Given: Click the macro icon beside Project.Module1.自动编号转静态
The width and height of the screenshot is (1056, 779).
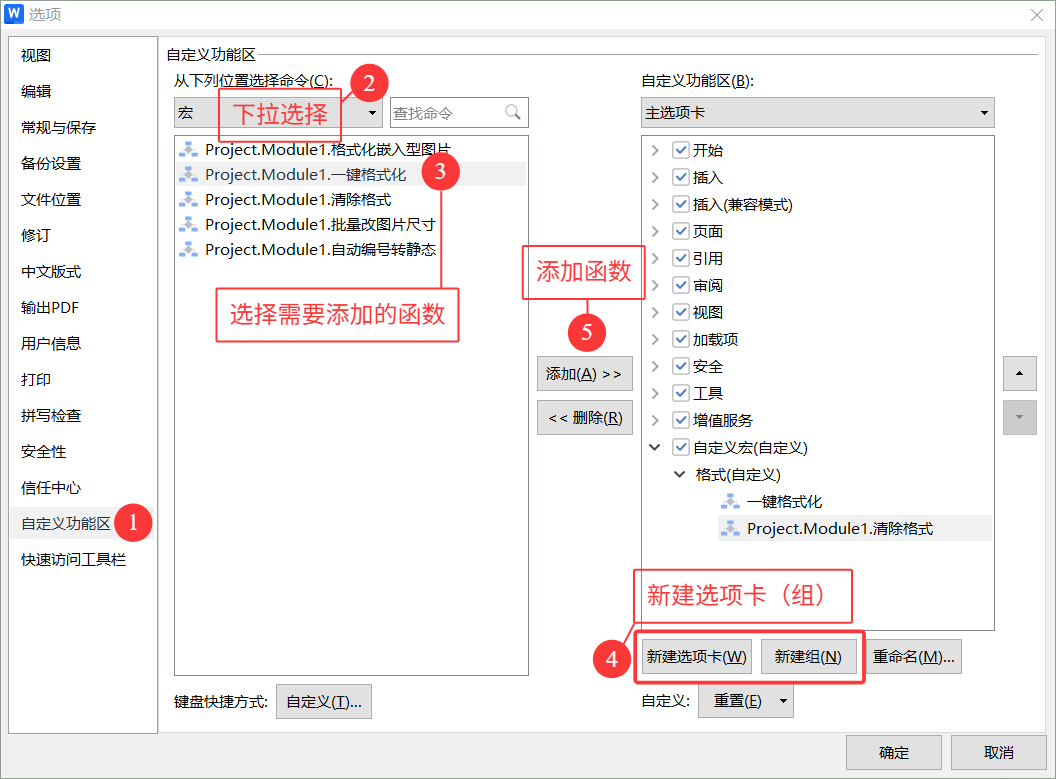Looking at the screenshot, I should pos(187,249).
